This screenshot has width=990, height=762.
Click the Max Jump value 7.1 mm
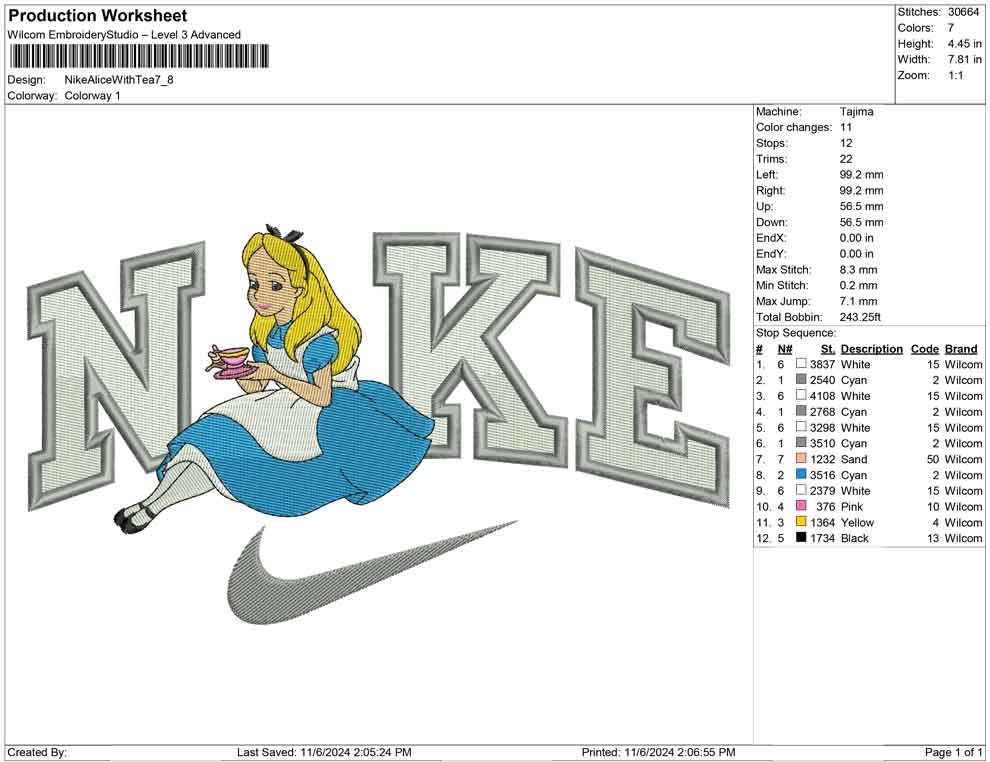tap(858, 301)
